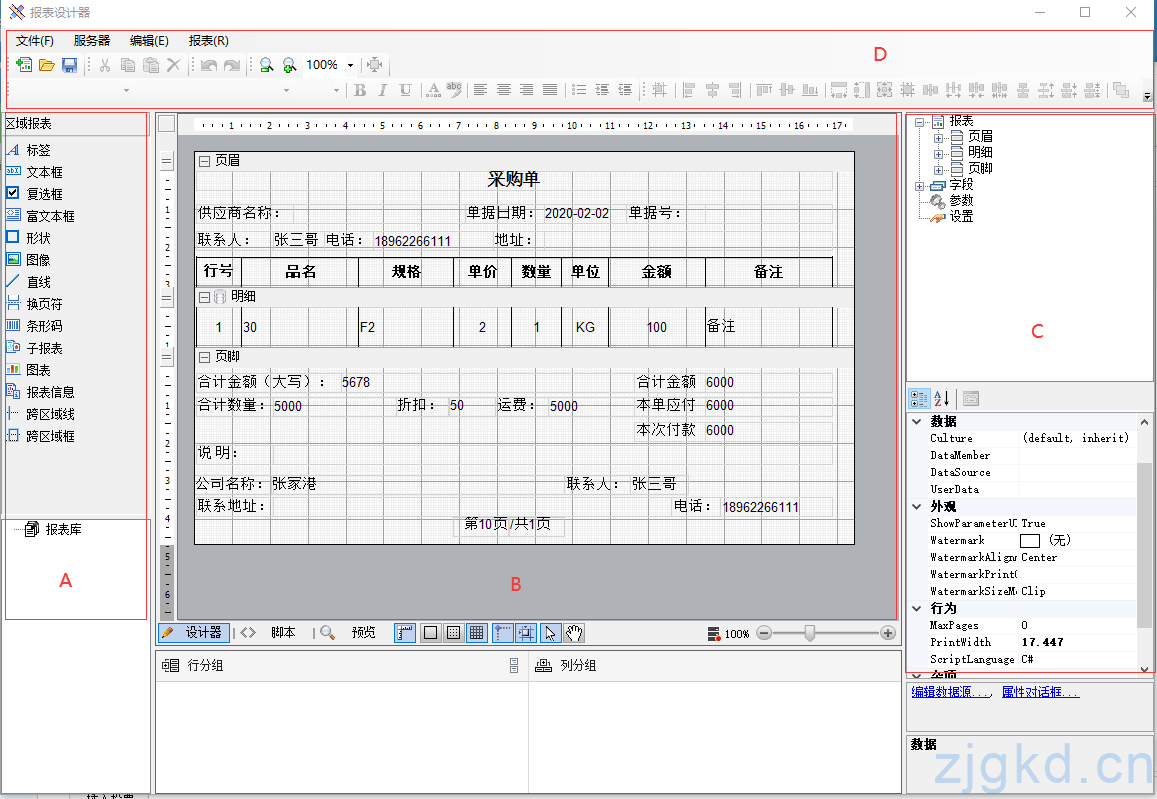Click the Italic formatting icon
The width and height of the screenshot is (1157, 799).
click(382, 90)
